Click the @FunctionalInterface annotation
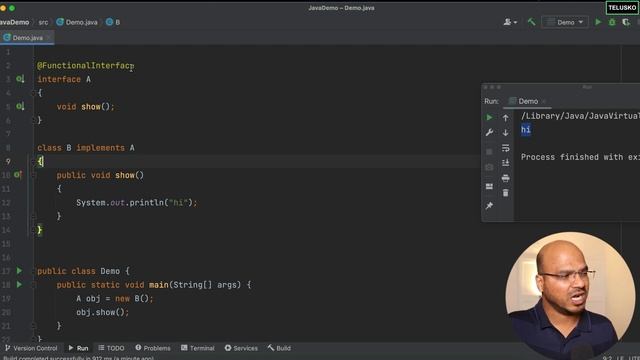Image resolution: width=640 pixels, height=360 pixels. (86, 66)
